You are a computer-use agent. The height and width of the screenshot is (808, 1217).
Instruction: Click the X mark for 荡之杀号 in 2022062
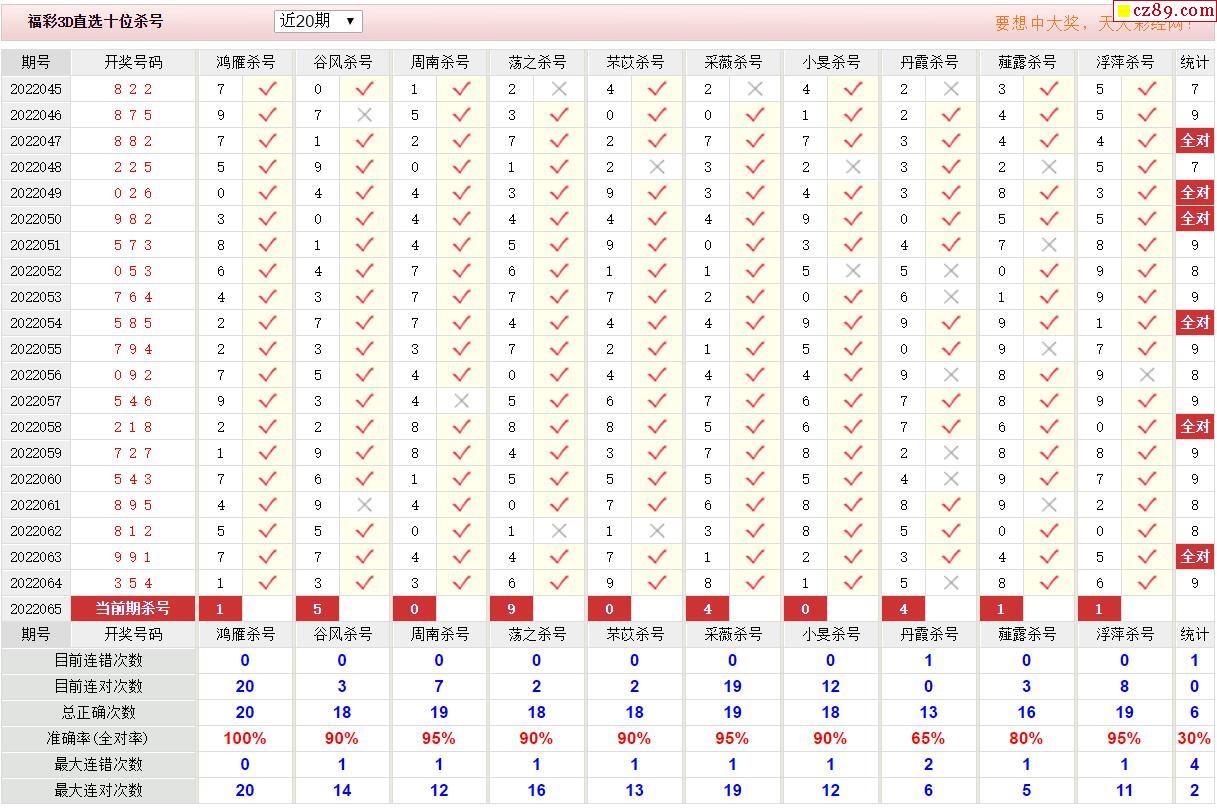coord(559,531)
